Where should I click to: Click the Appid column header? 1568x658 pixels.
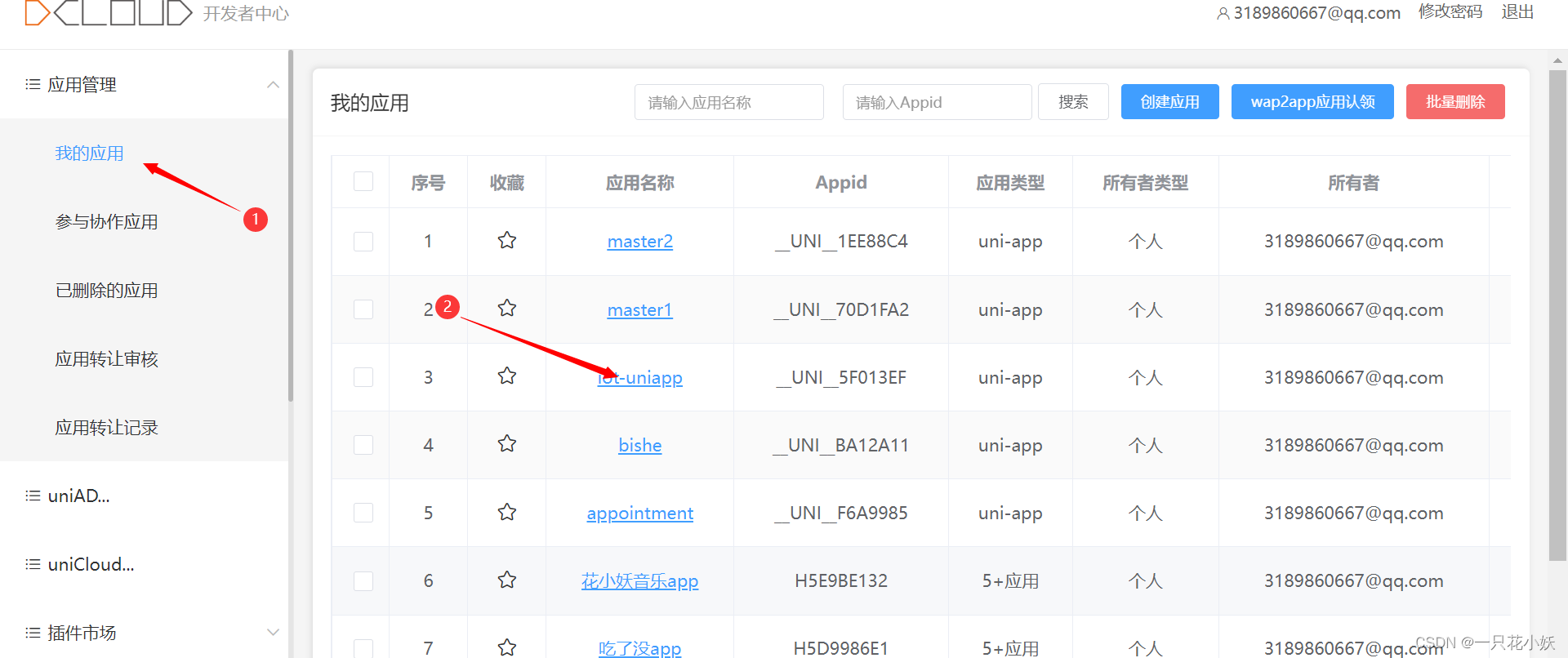(x=841, y=183)
